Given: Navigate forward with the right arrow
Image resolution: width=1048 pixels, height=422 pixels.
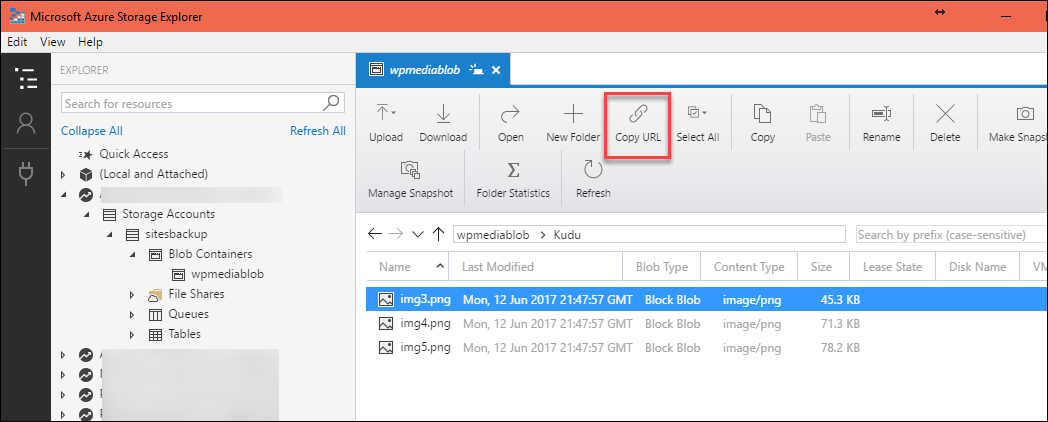Looking at the screenshot, I should point(396,233).
